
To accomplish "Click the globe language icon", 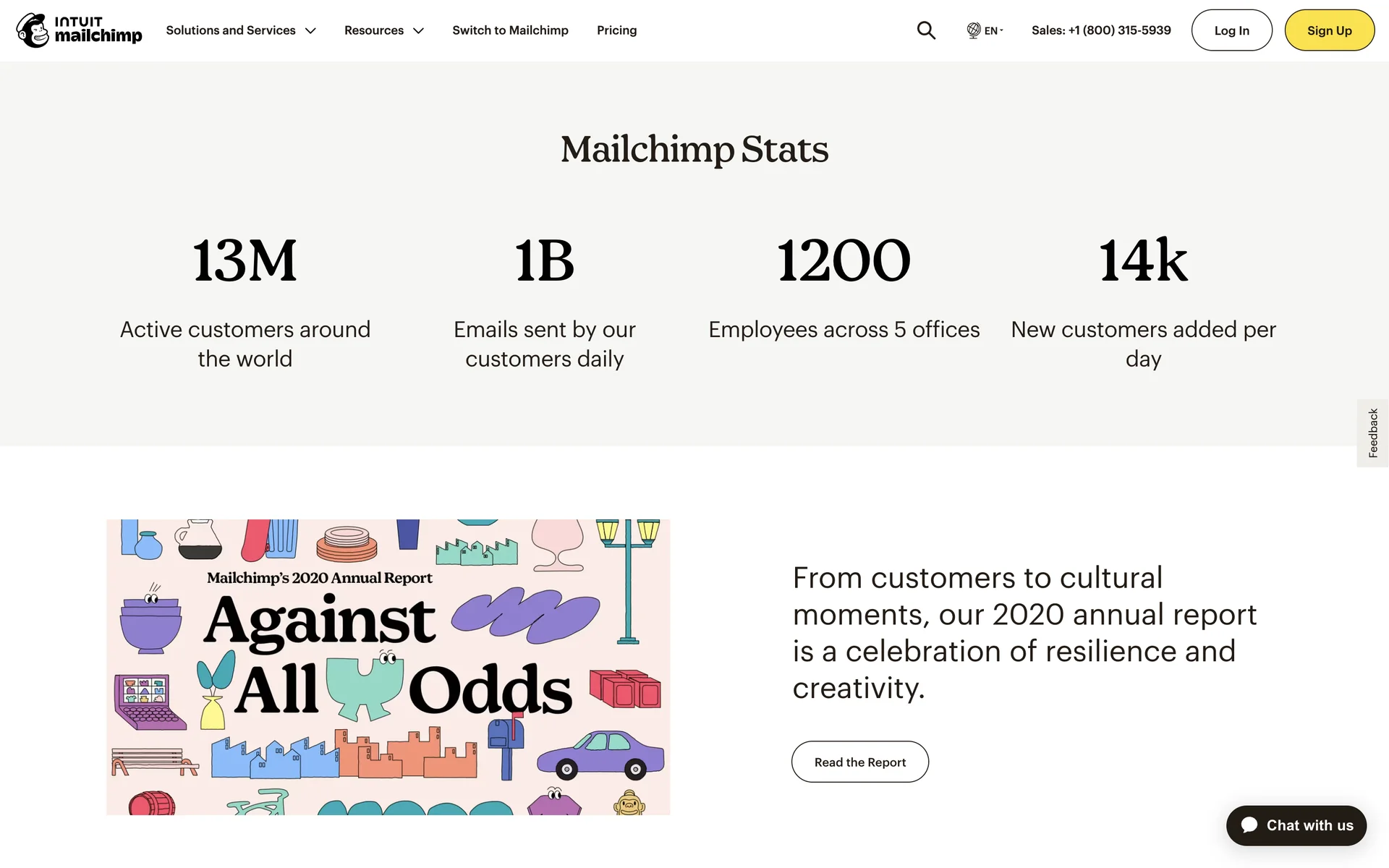I will [x=974, y=30].
